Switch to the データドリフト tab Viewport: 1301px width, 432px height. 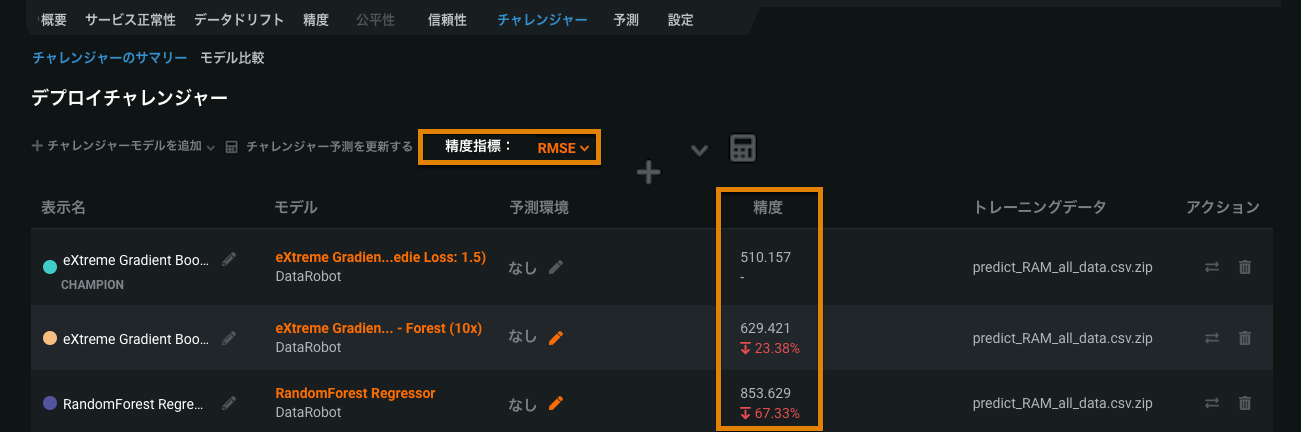click(238, 20)
